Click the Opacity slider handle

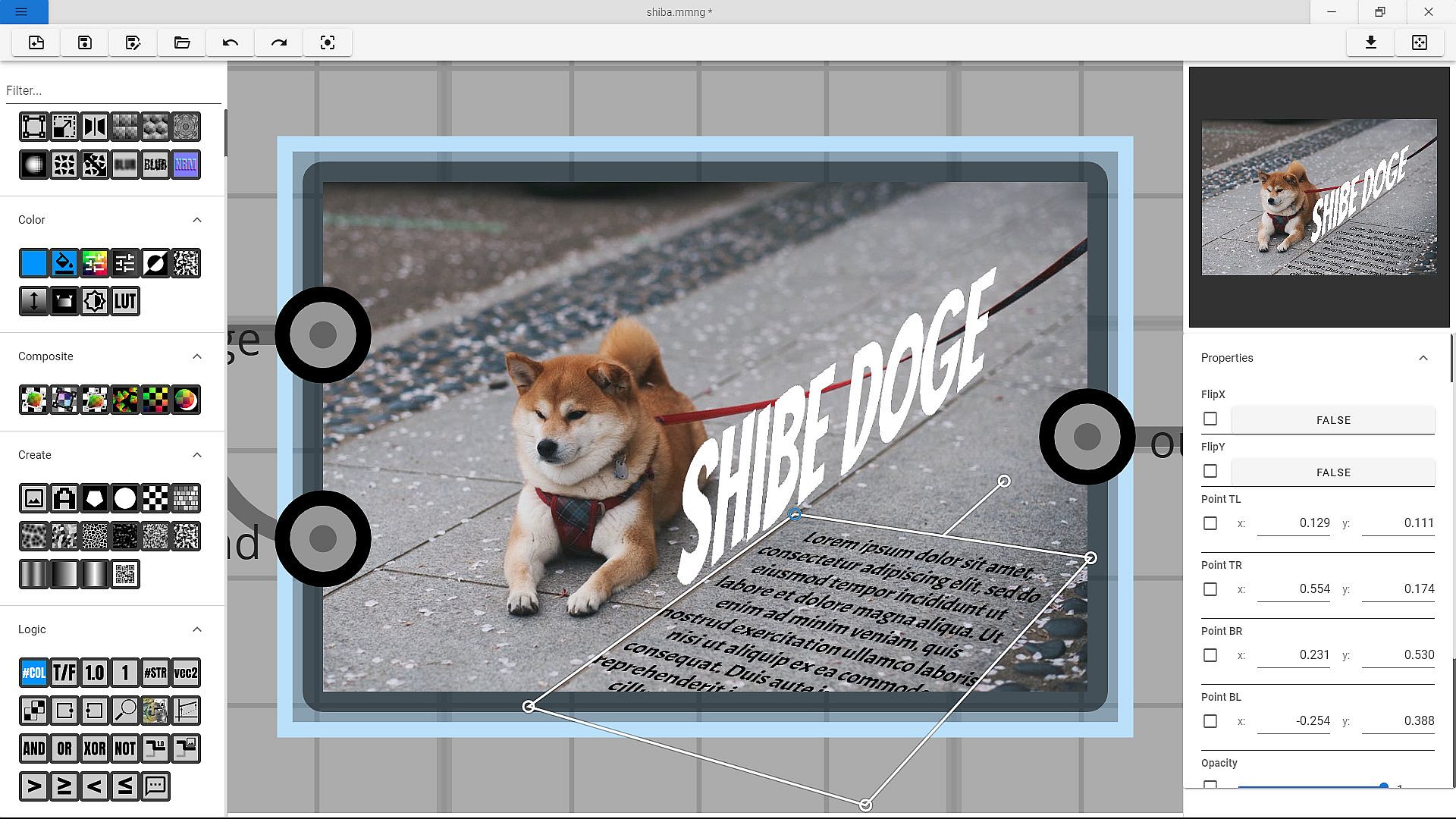1383,786
